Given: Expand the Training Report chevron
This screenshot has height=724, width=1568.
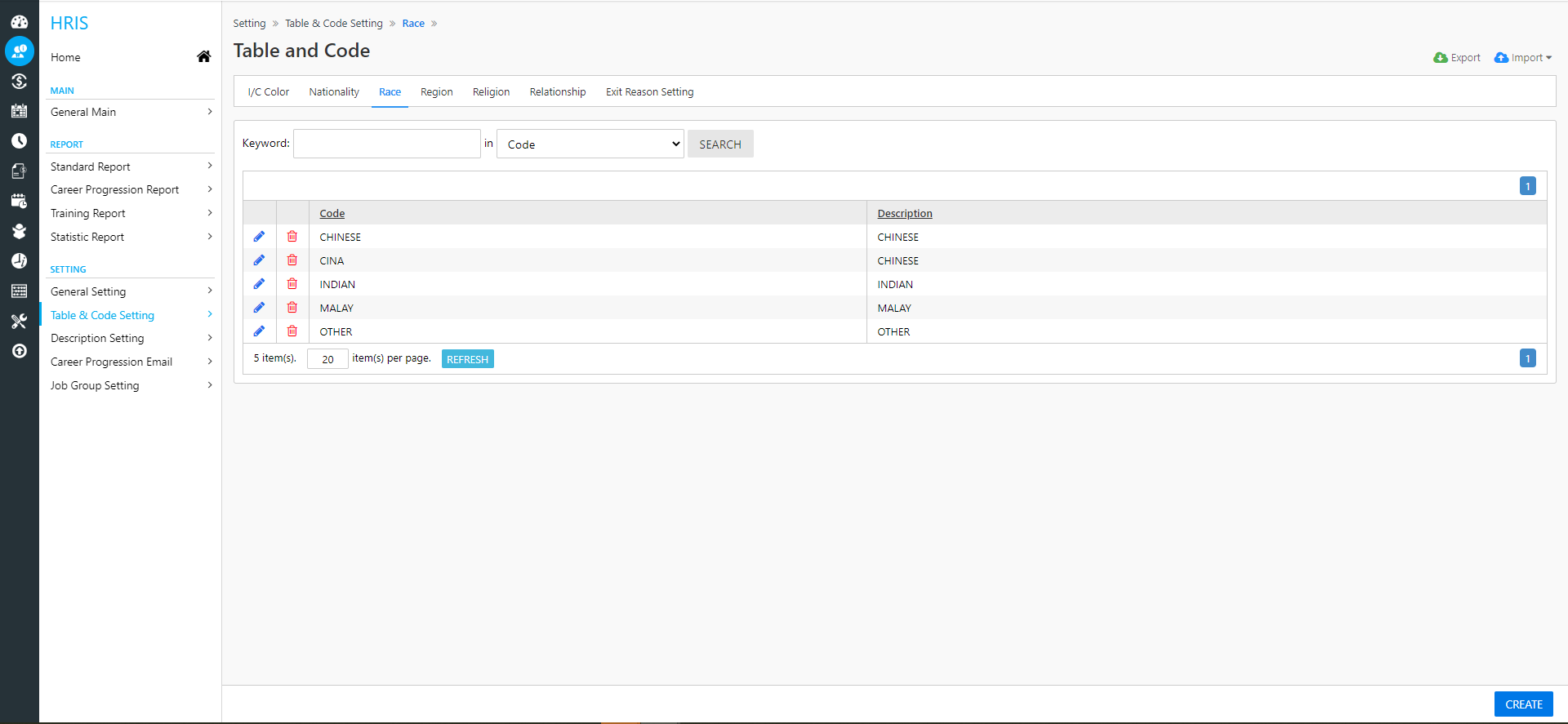Looking at the screenshot, I should (x=210, y=212).
